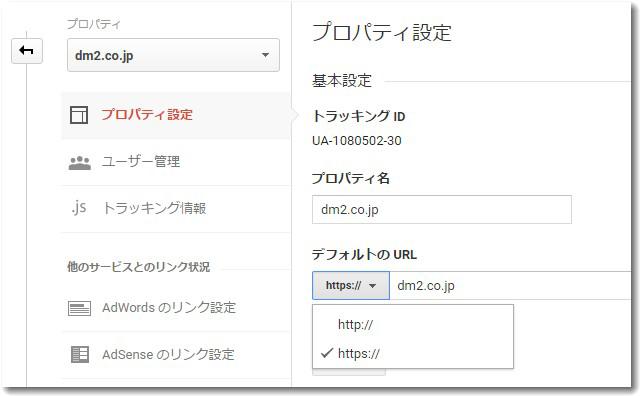Click the プロパティ column label
The image size is (640, 396).
(94, 24)
